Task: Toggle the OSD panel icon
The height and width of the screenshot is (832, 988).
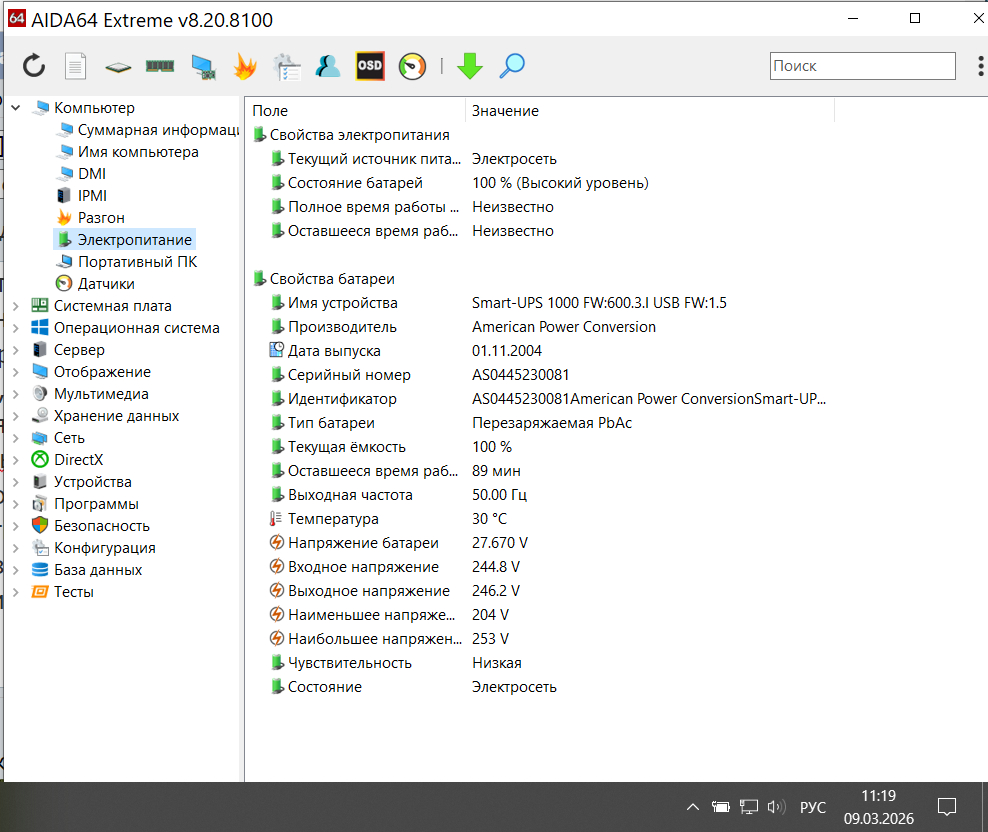Action: point(370,66)
